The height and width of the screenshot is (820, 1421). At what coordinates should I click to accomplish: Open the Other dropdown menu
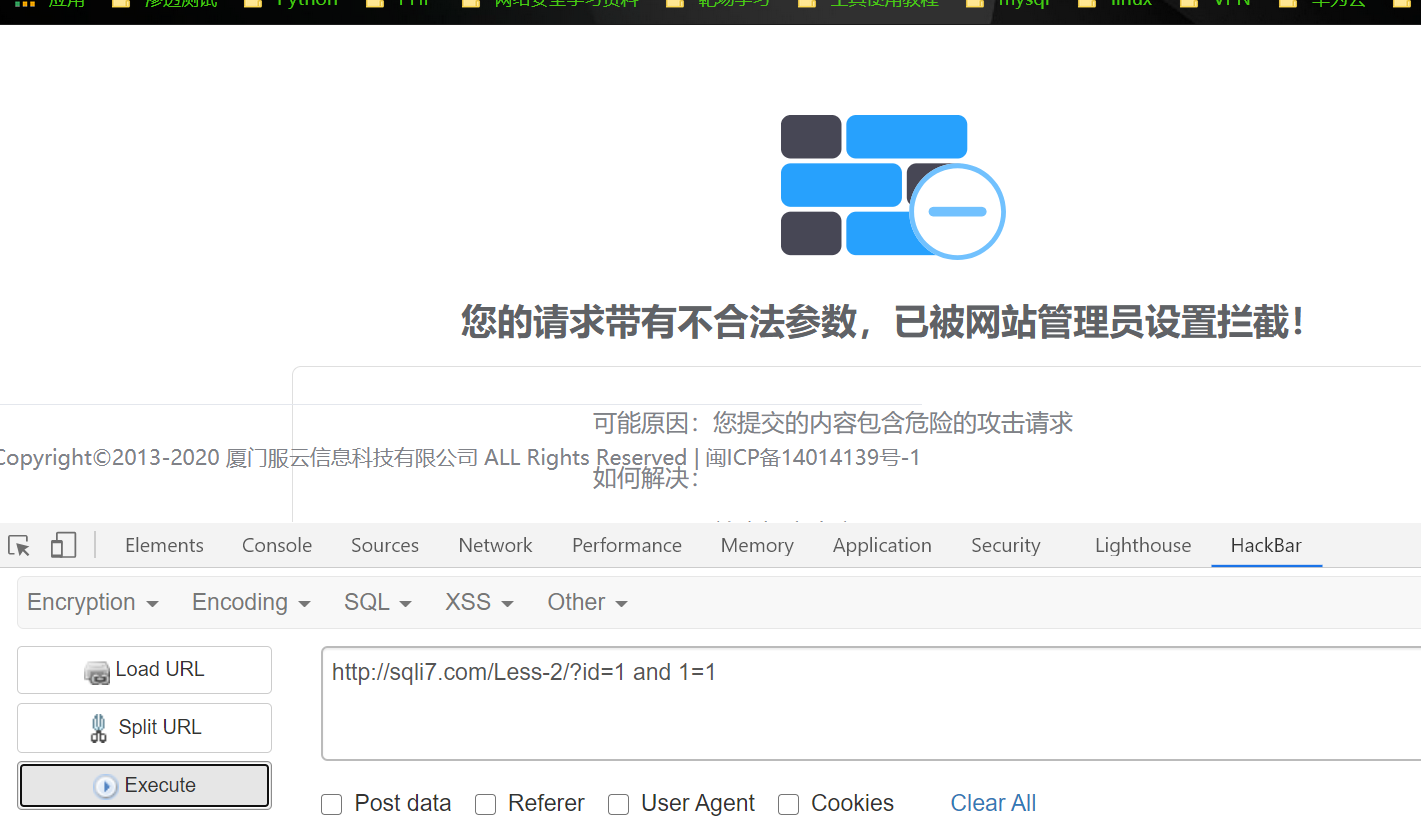tap(587, 602)
